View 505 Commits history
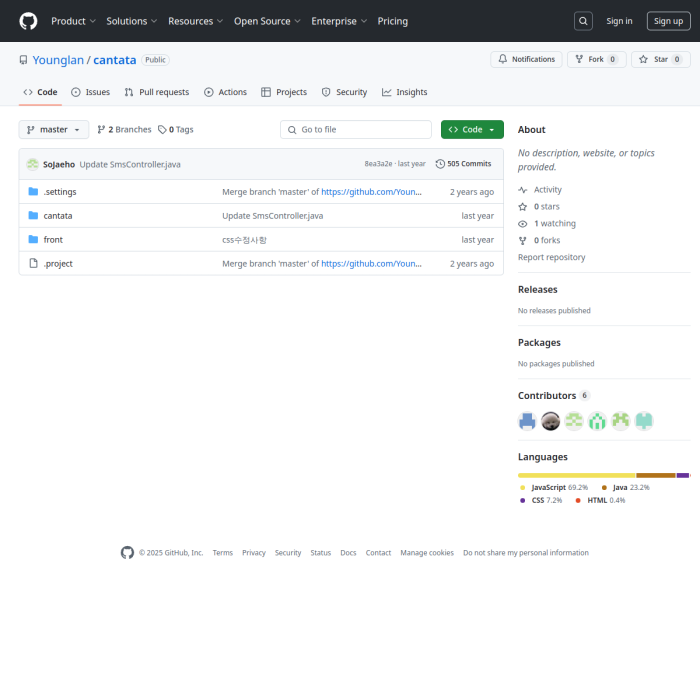The image size is (700, 700). coord(463,164)
